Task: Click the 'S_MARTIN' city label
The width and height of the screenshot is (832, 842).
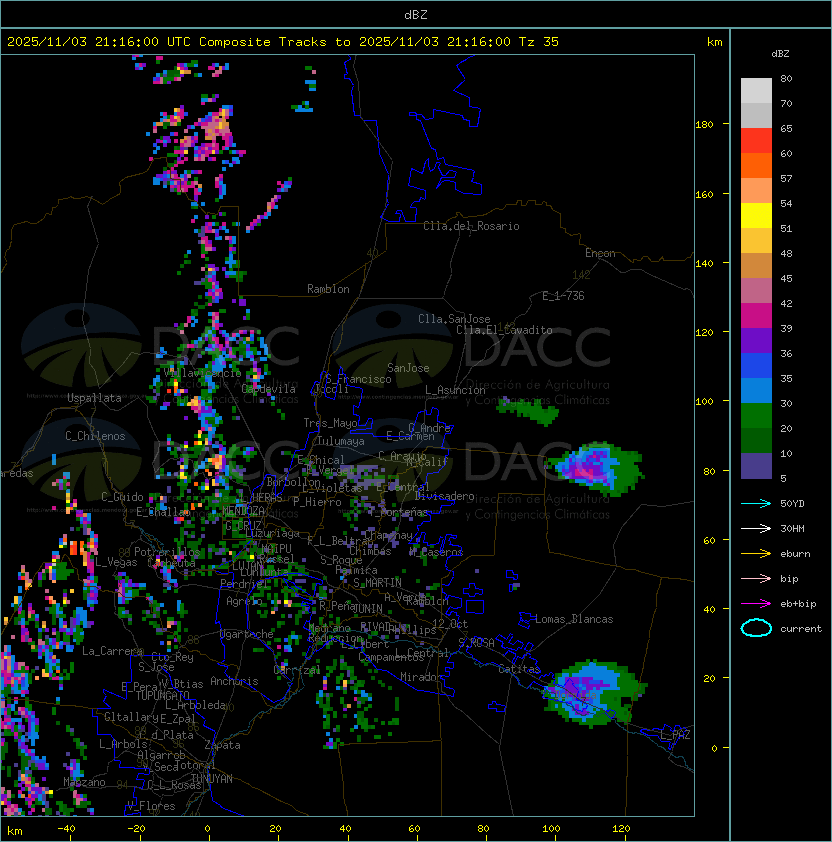Action: [377, 583]
